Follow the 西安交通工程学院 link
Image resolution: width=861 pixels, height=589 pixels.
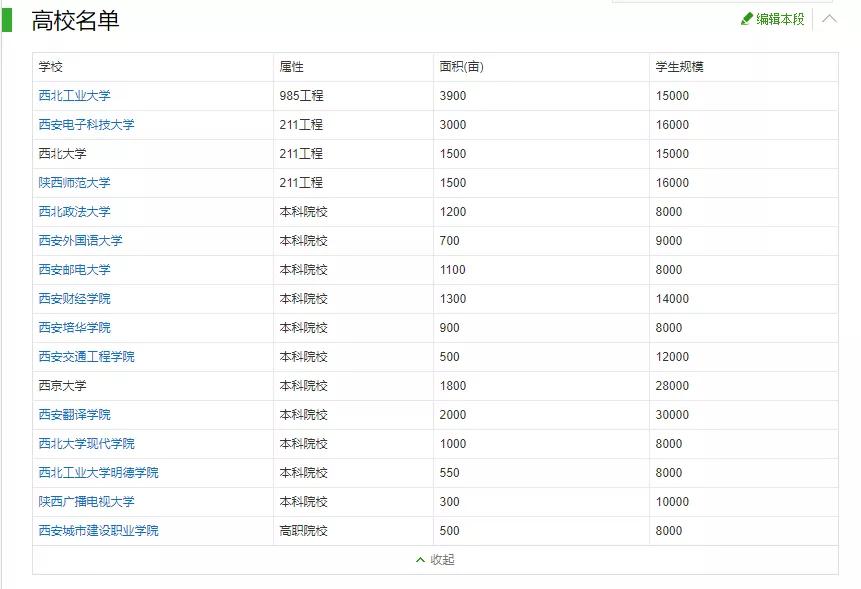click(x=87, y=357)
